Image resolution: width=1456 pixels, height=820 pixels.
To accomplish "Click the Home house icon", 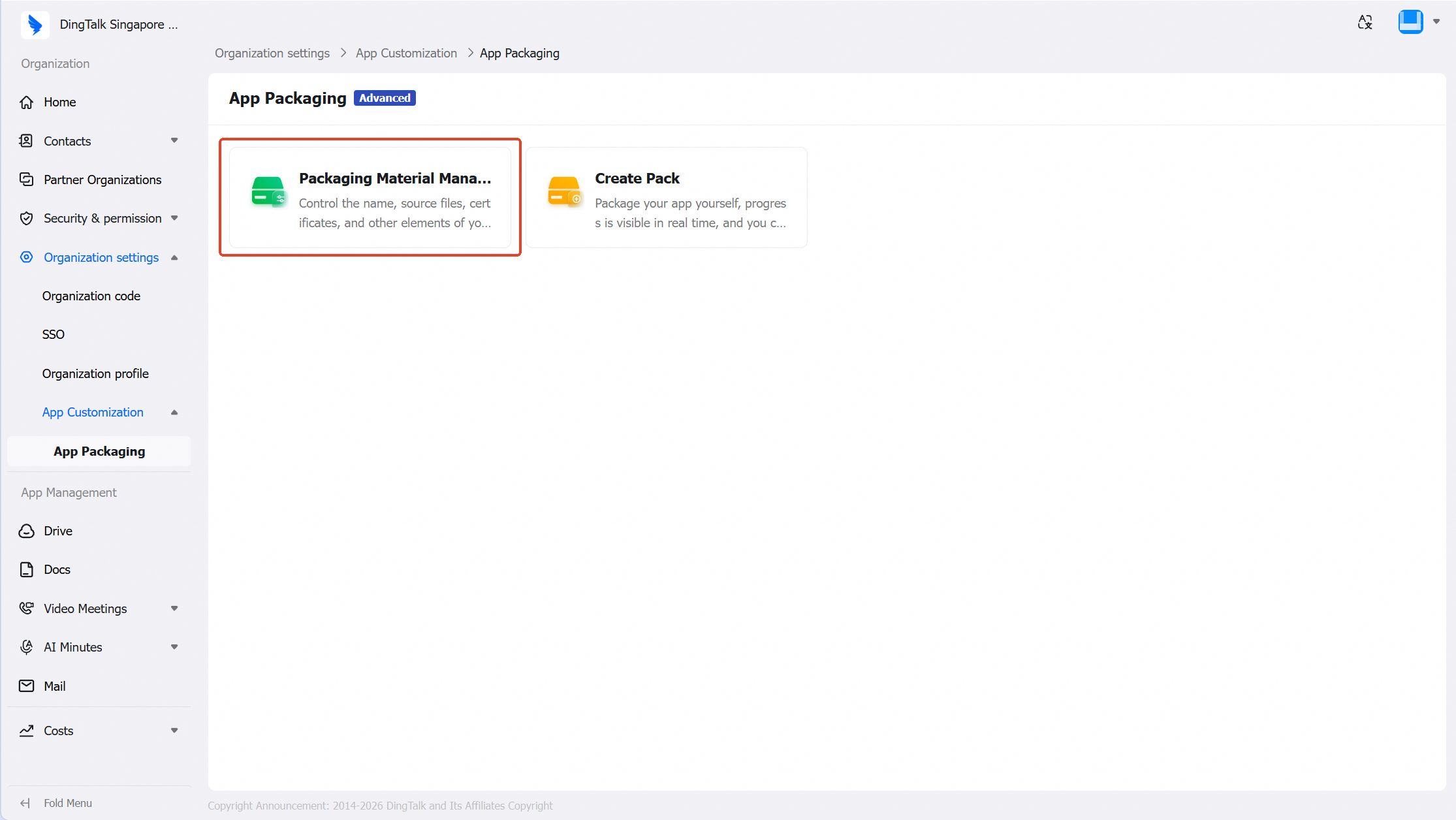I will tap(27, 102).
